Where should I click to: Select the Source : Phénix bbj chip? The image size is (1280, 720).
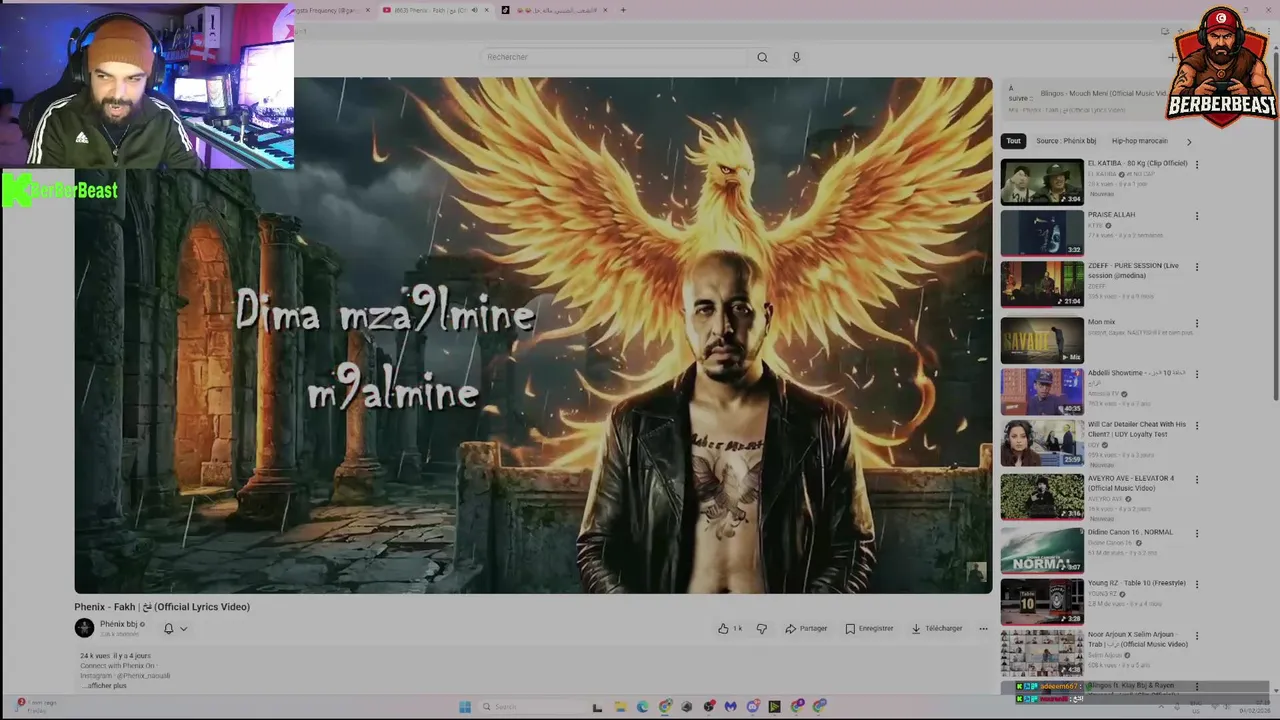[x=1066, y=141]
